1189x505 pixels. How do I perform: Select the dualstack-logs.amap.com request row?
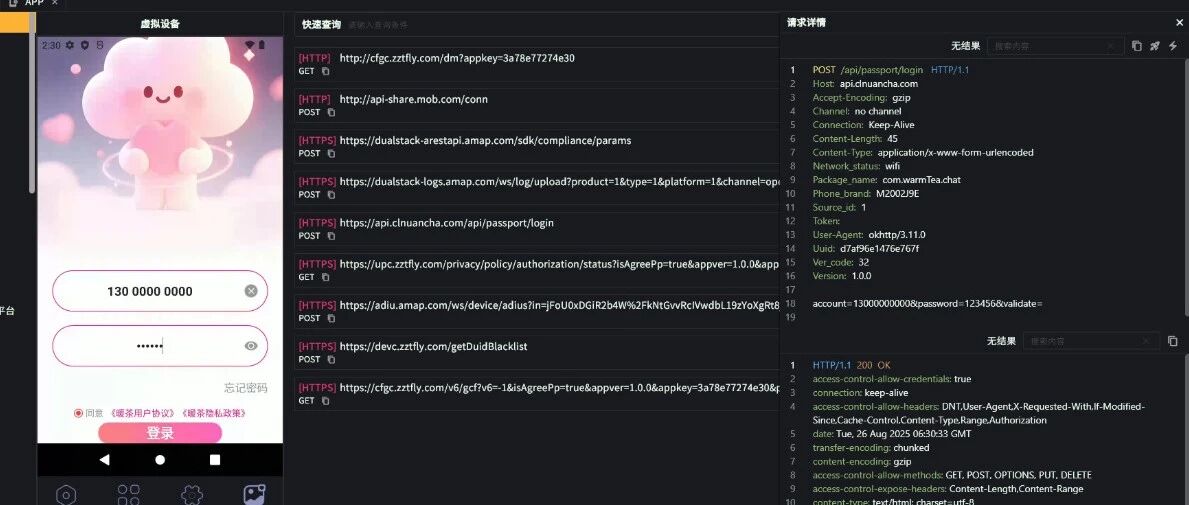(537, 187)
